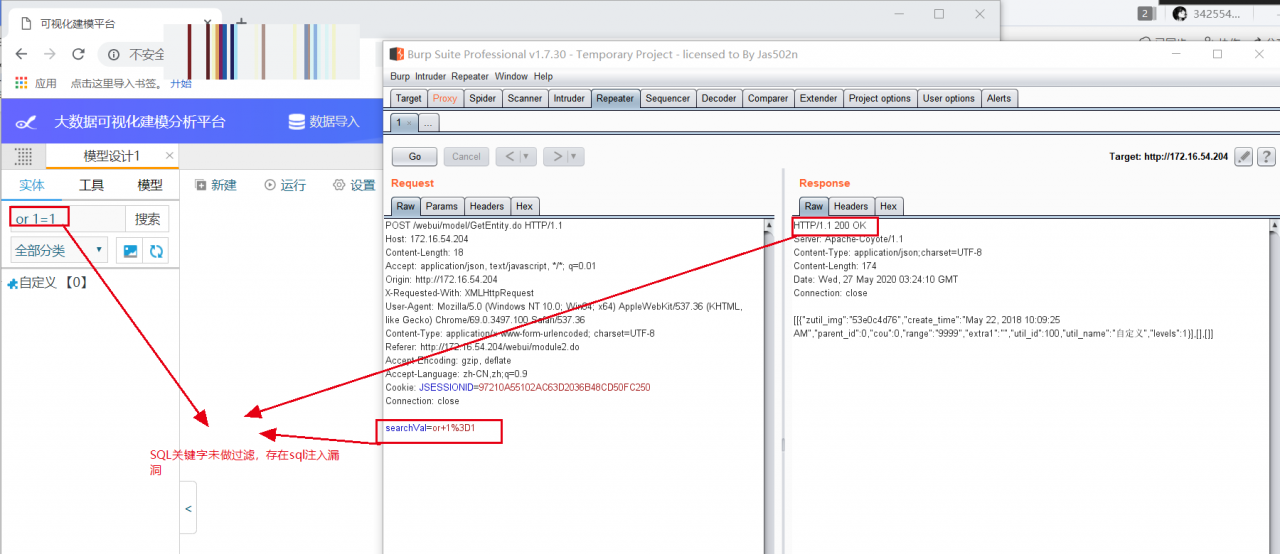
Task: Open the Window menu
Action: tap(511, 76)
